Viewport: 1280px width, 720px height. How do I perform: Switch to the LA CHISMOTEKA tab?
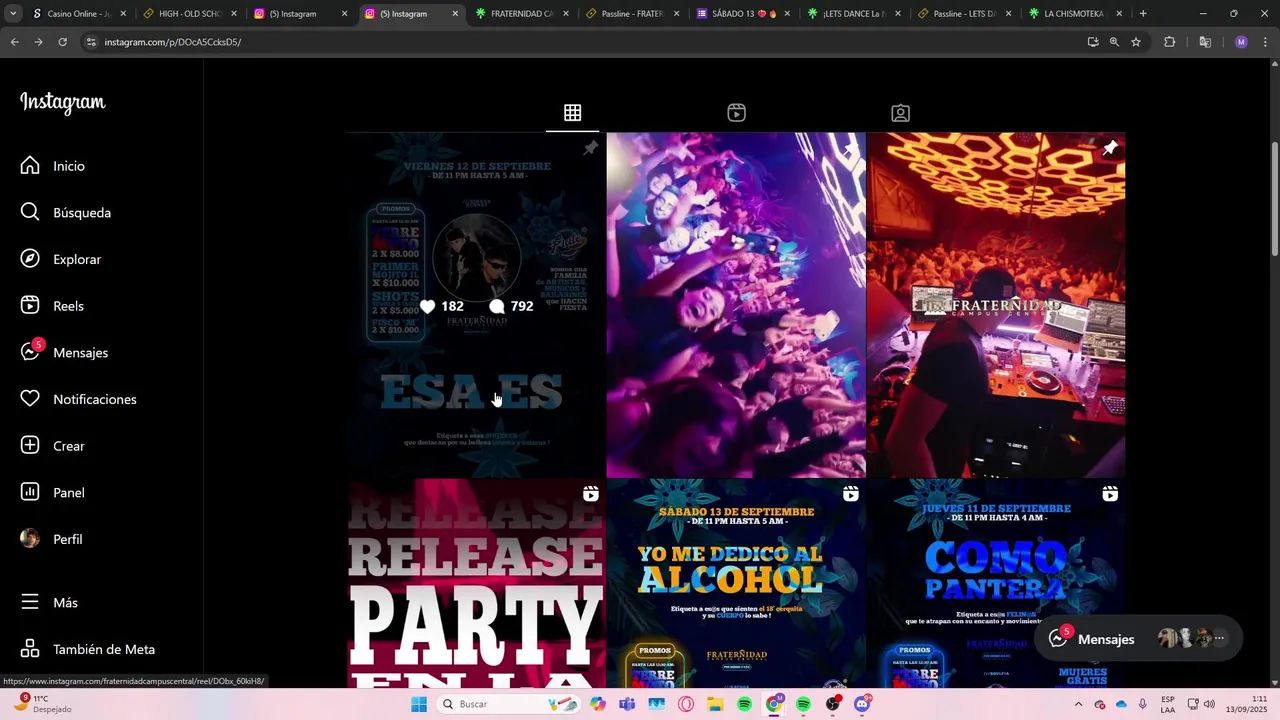pos(1075,14)
